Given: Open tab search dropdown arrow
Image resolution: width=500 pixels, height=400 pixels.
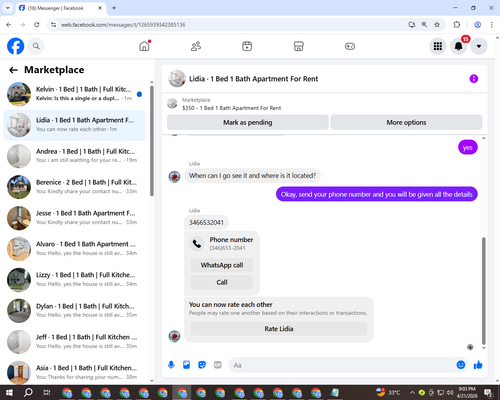Looking at the screenshot, I should pyautogui.click(x=8, y=8).
